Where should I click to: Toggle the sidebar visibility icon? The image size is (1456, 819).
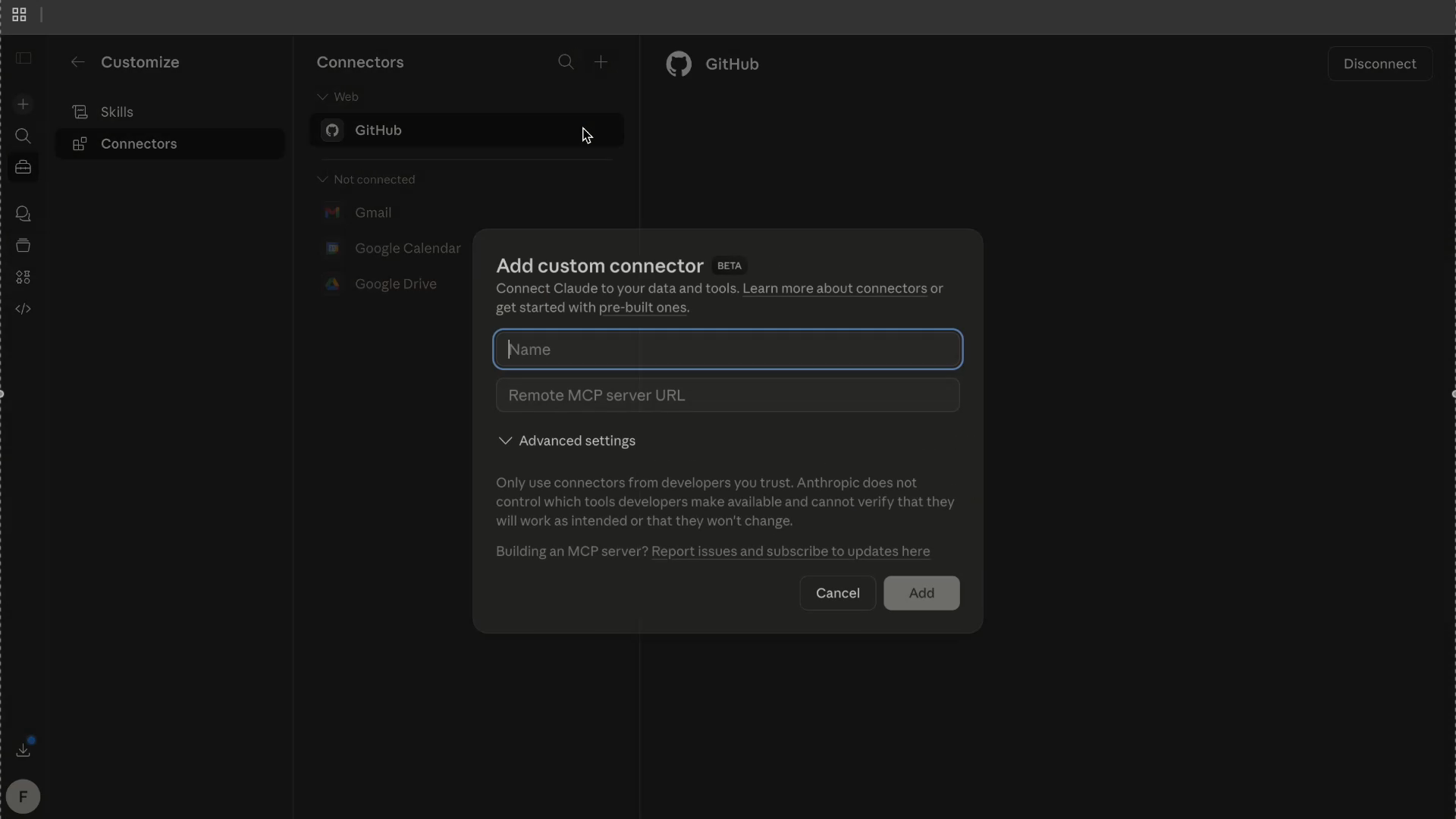(24, 57)
